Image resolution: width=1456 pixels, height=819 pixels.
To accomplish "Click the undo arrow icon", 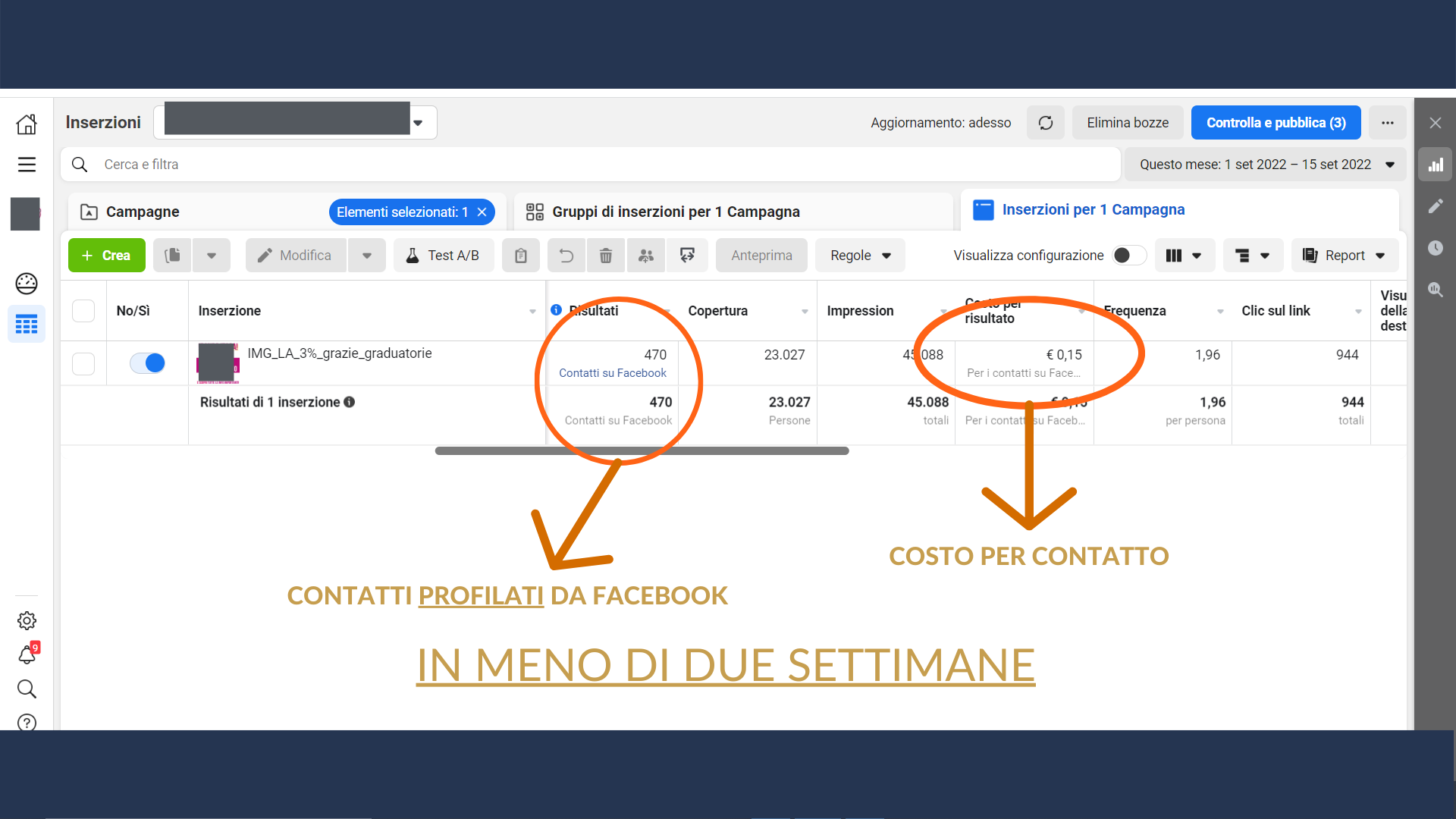I will [566, 256].
